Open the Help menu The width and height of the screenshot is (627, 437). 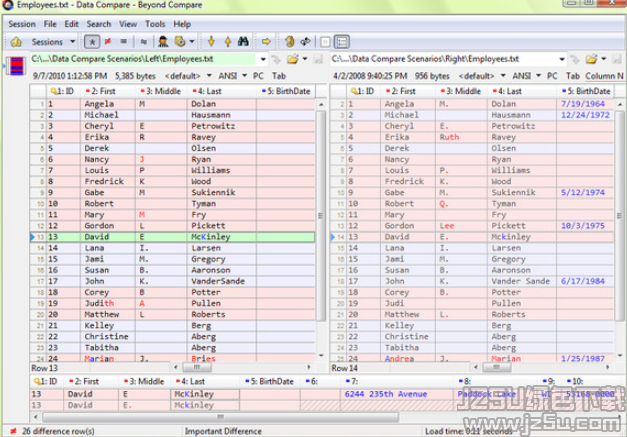182,24
